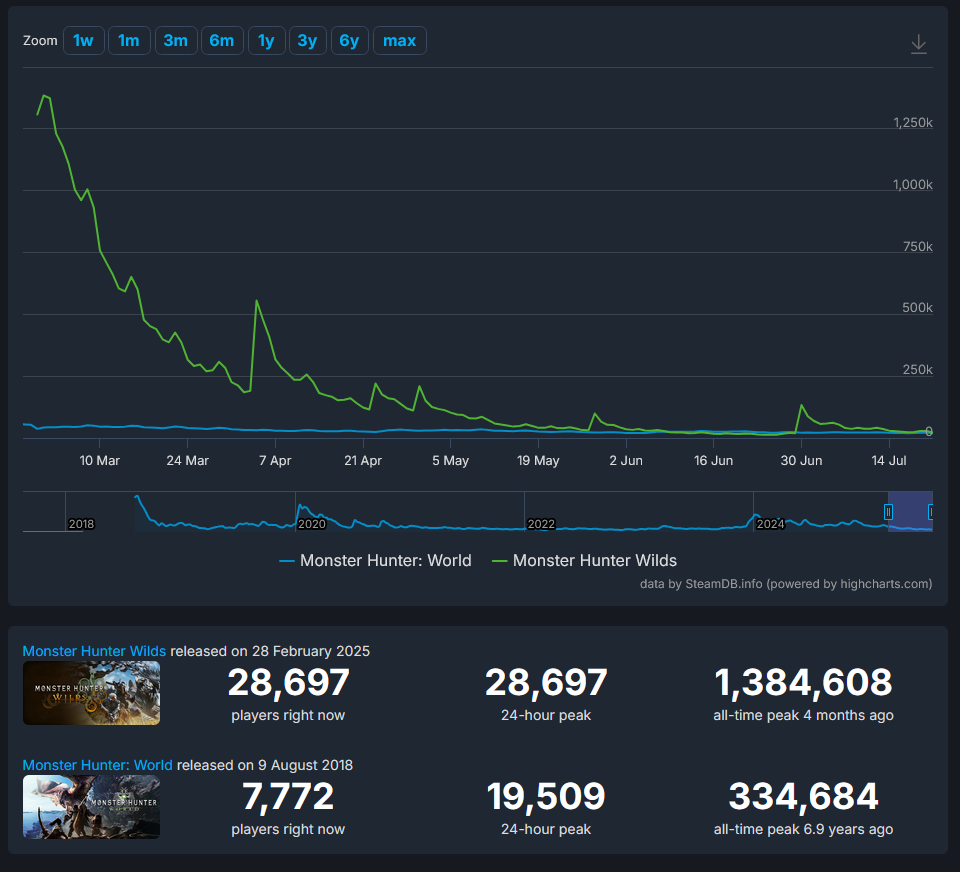Viewport: 960px width, 872px height.
Task: Click the 750k y-axis label
Action: pos(918,246)
